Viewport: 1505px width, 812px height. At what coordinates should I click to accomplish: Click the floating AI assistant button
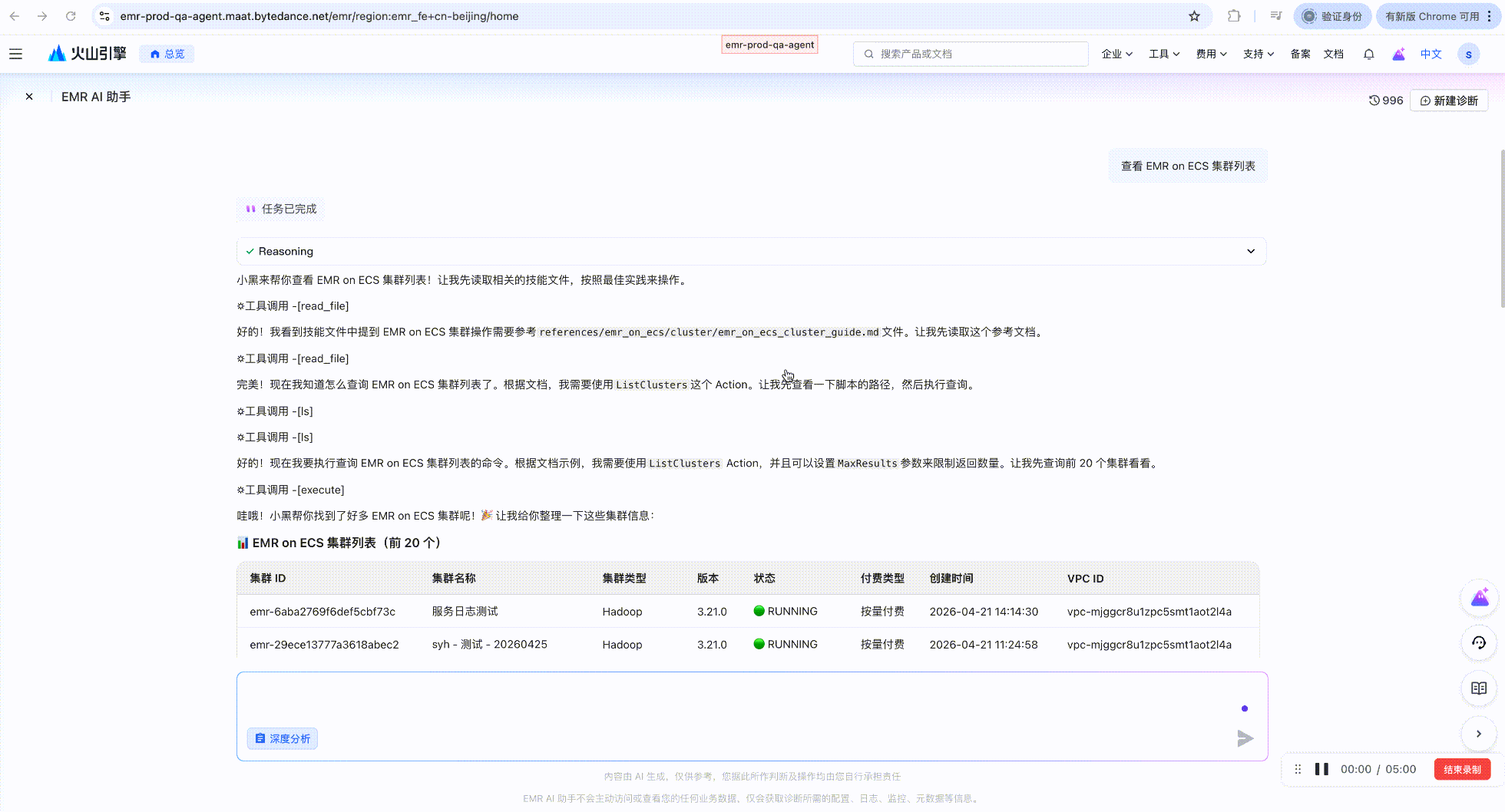[1480, 598]
